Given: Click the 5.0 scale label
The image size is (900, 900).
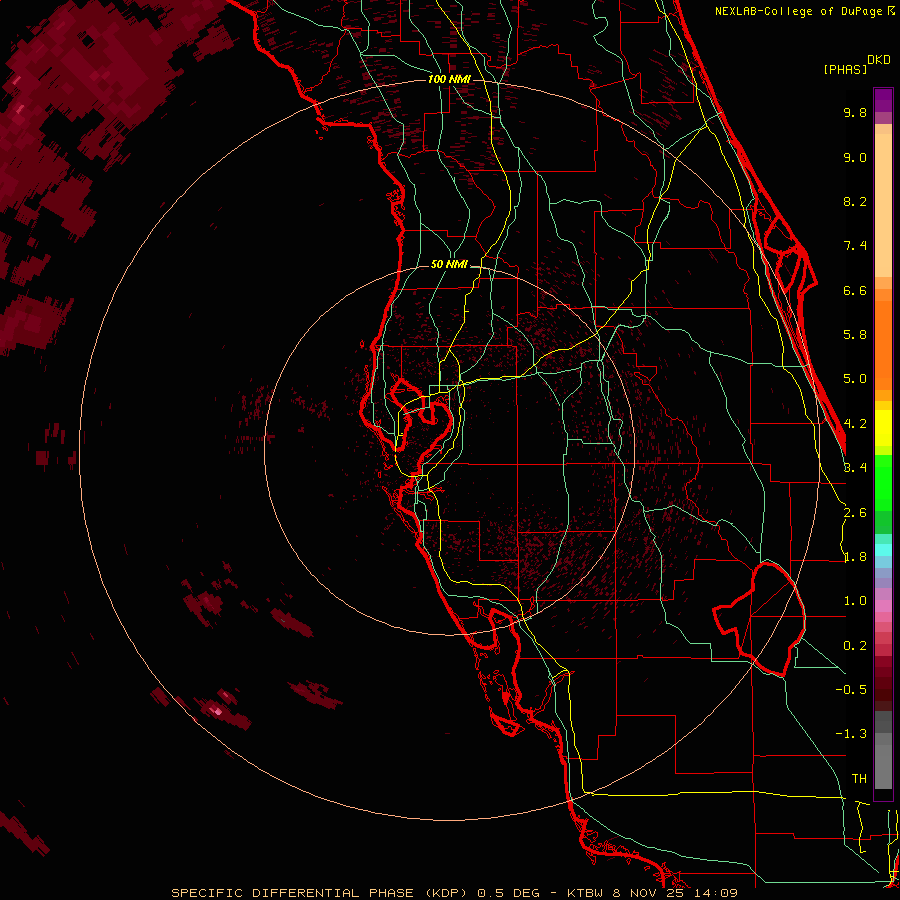Looking at the screenshot, I should coord(855,379).
